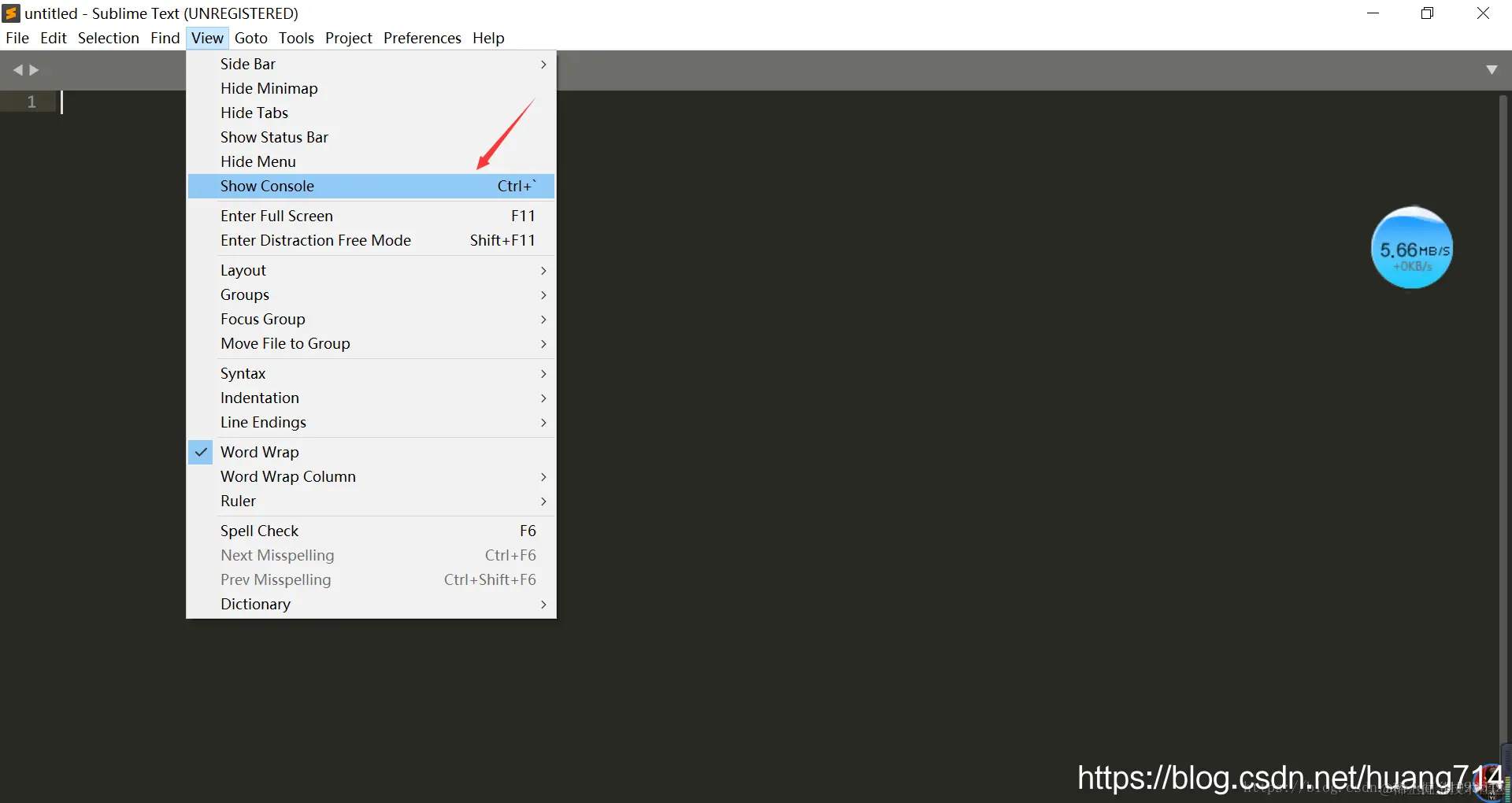Select Hide Tabs menu entry
This screenshot has height=803, width=1512.
[371, 113]
